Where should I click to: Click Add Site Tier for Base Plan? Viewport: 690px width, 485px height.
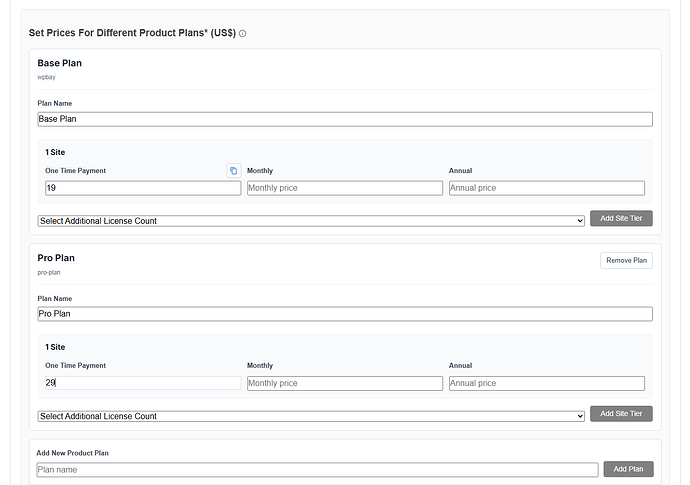[621, 218]
